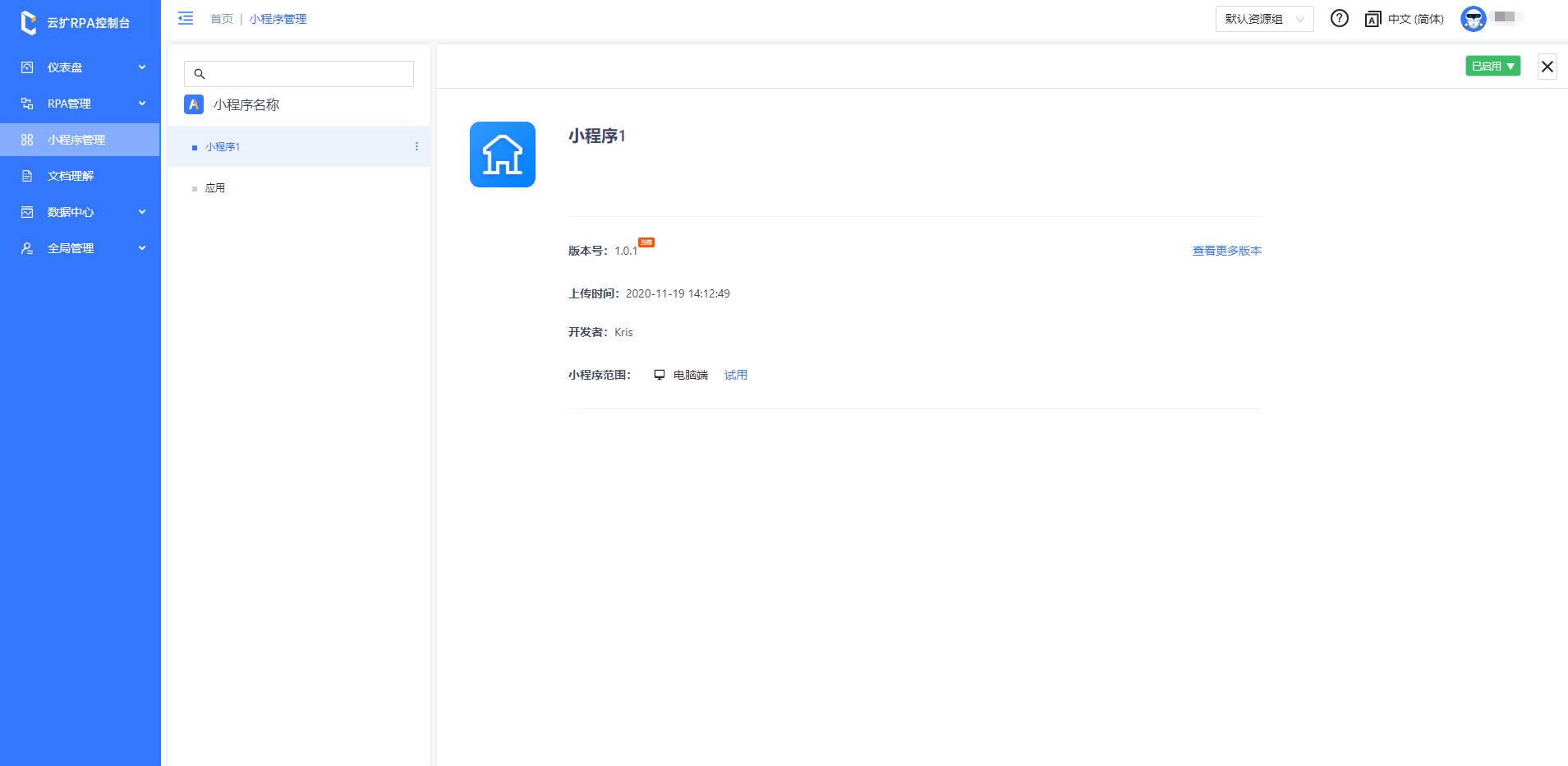
Task: Open the three-dot menu for 小程序1
Action: coord(416,146)
